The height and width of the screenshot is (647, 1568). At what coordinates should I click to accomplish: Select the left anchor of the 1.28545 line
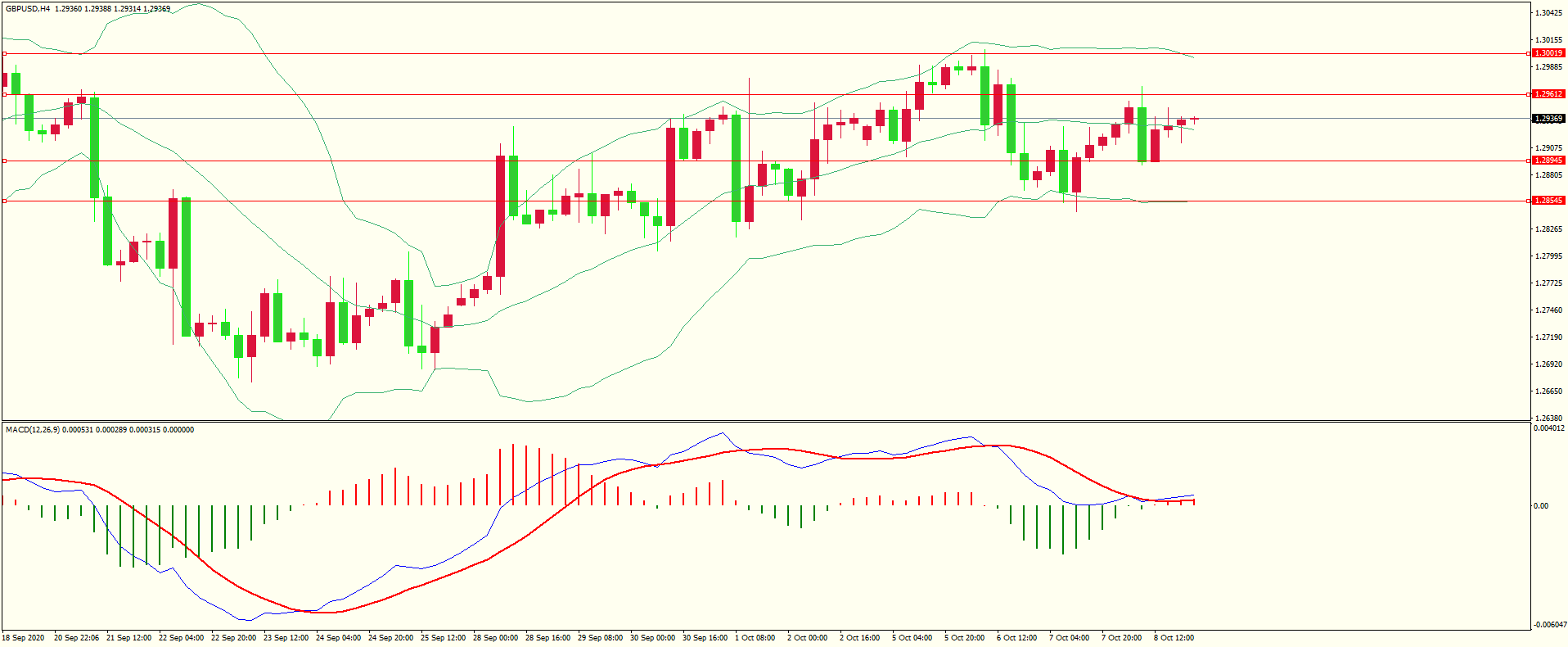click(x=4, y=201)
